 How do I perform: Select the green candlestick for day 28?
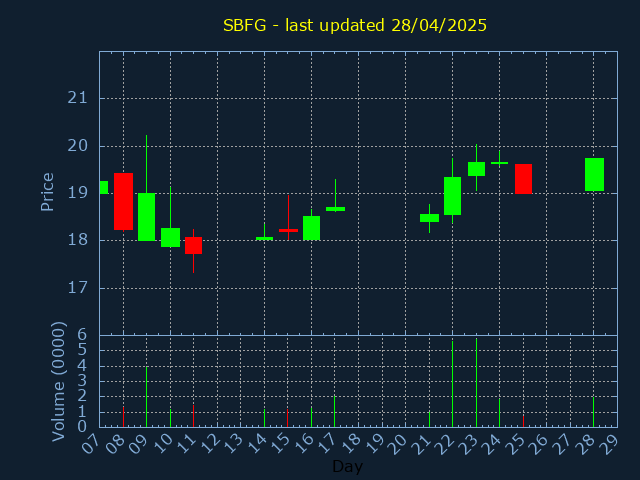[x=594, y=174]
